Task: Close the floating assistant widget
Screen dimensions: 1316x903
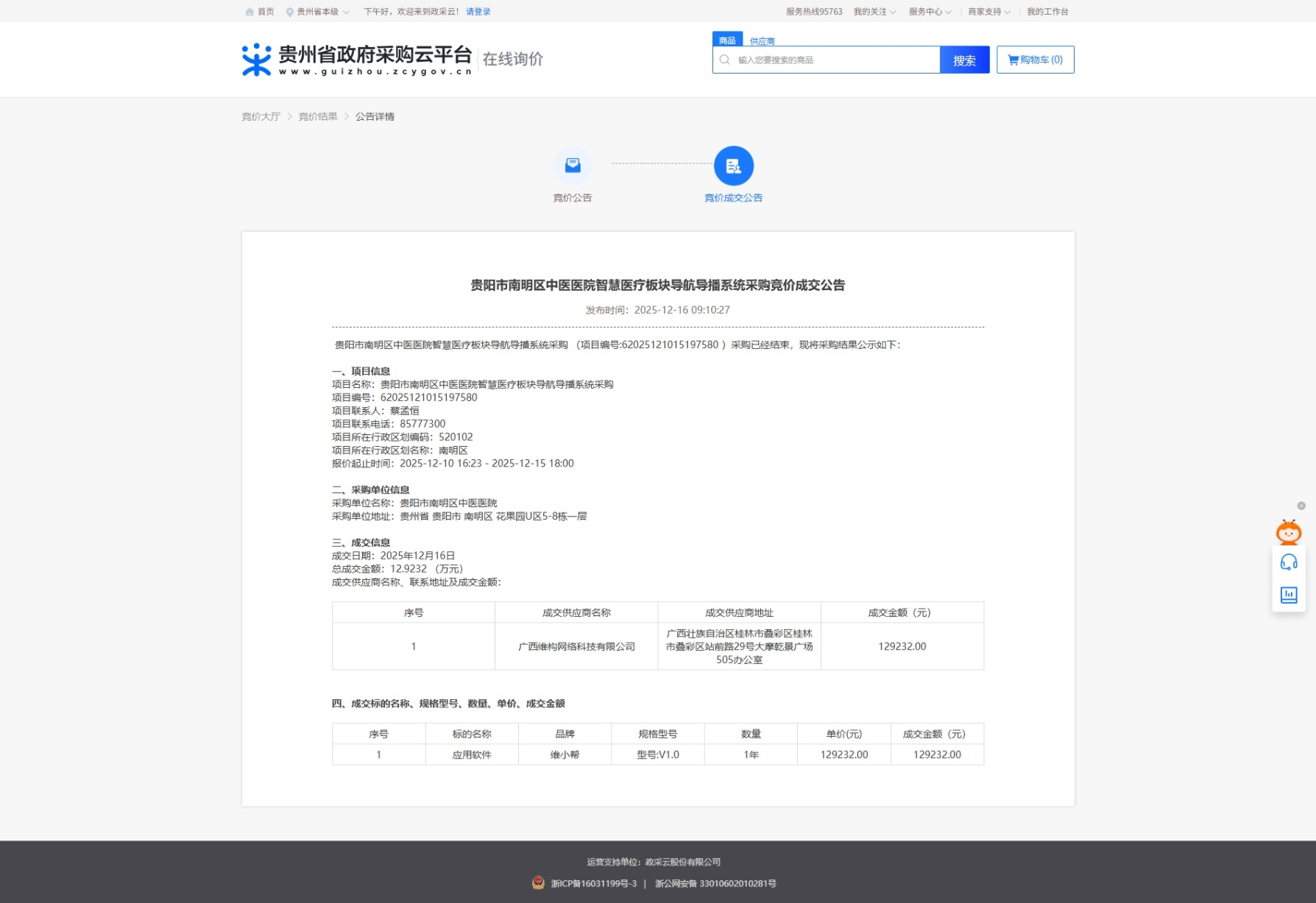Action: pyautogui.click(x=1301, y=506)
